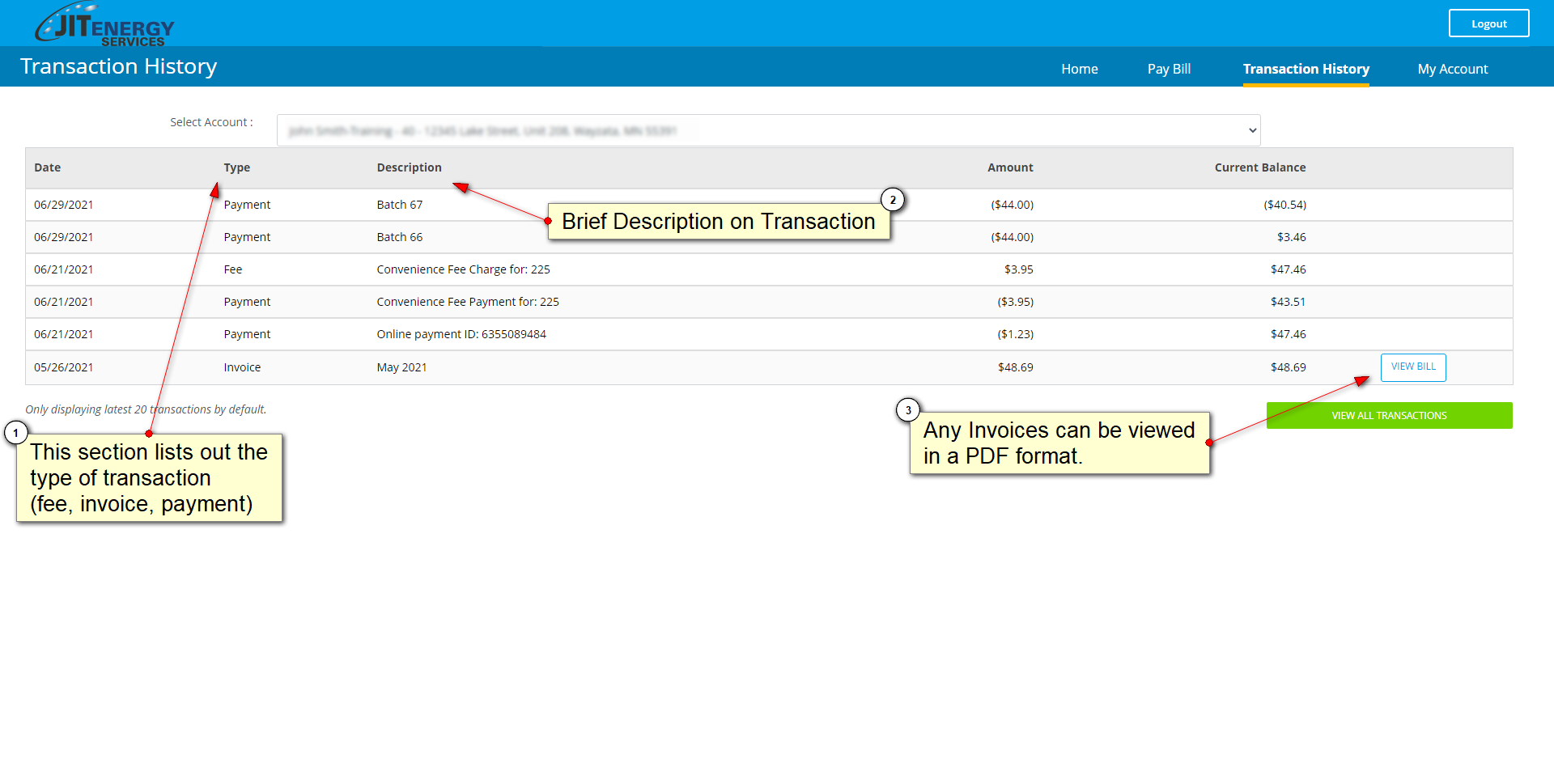Select the Transaction History tab

pos(1306,69)
